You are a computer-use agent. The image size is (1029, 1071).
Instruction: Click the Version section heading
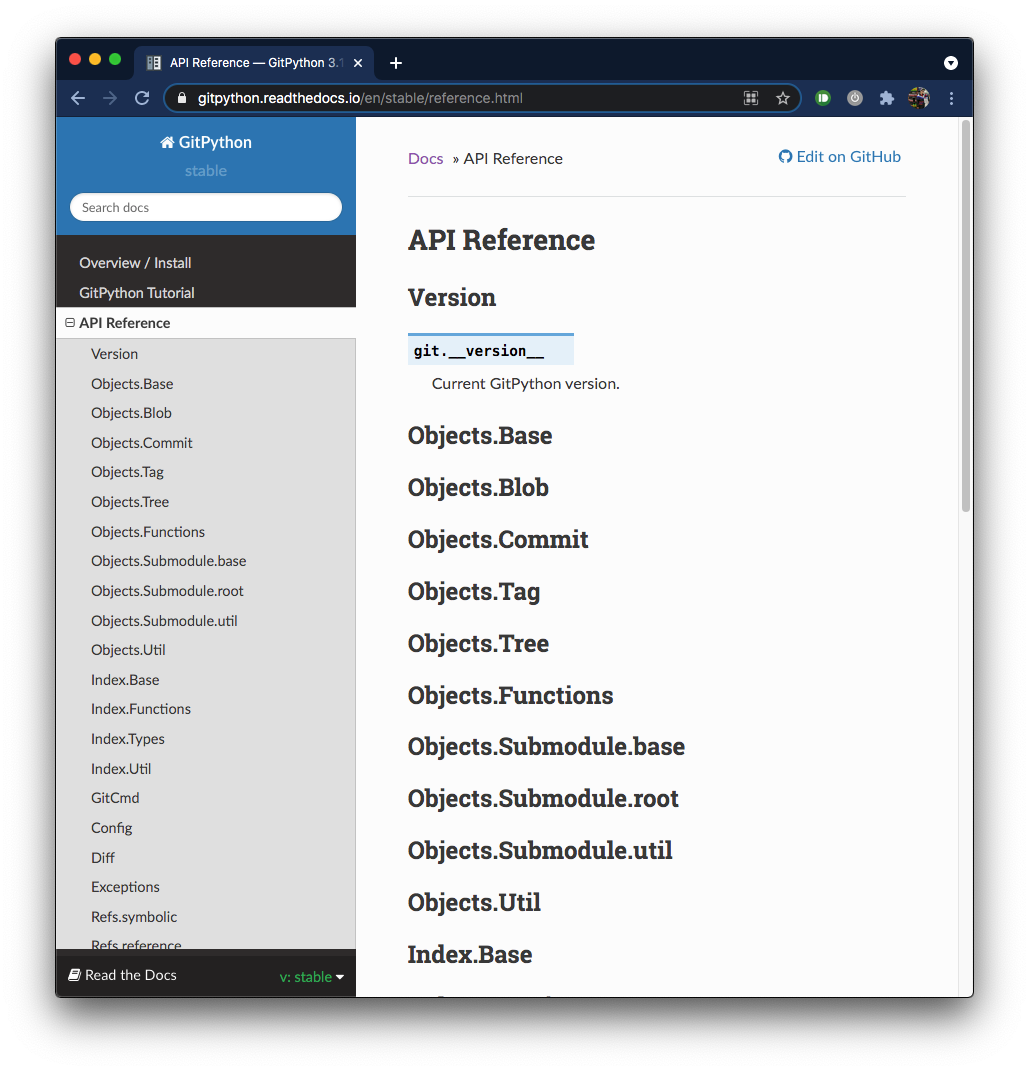(451, 297)
